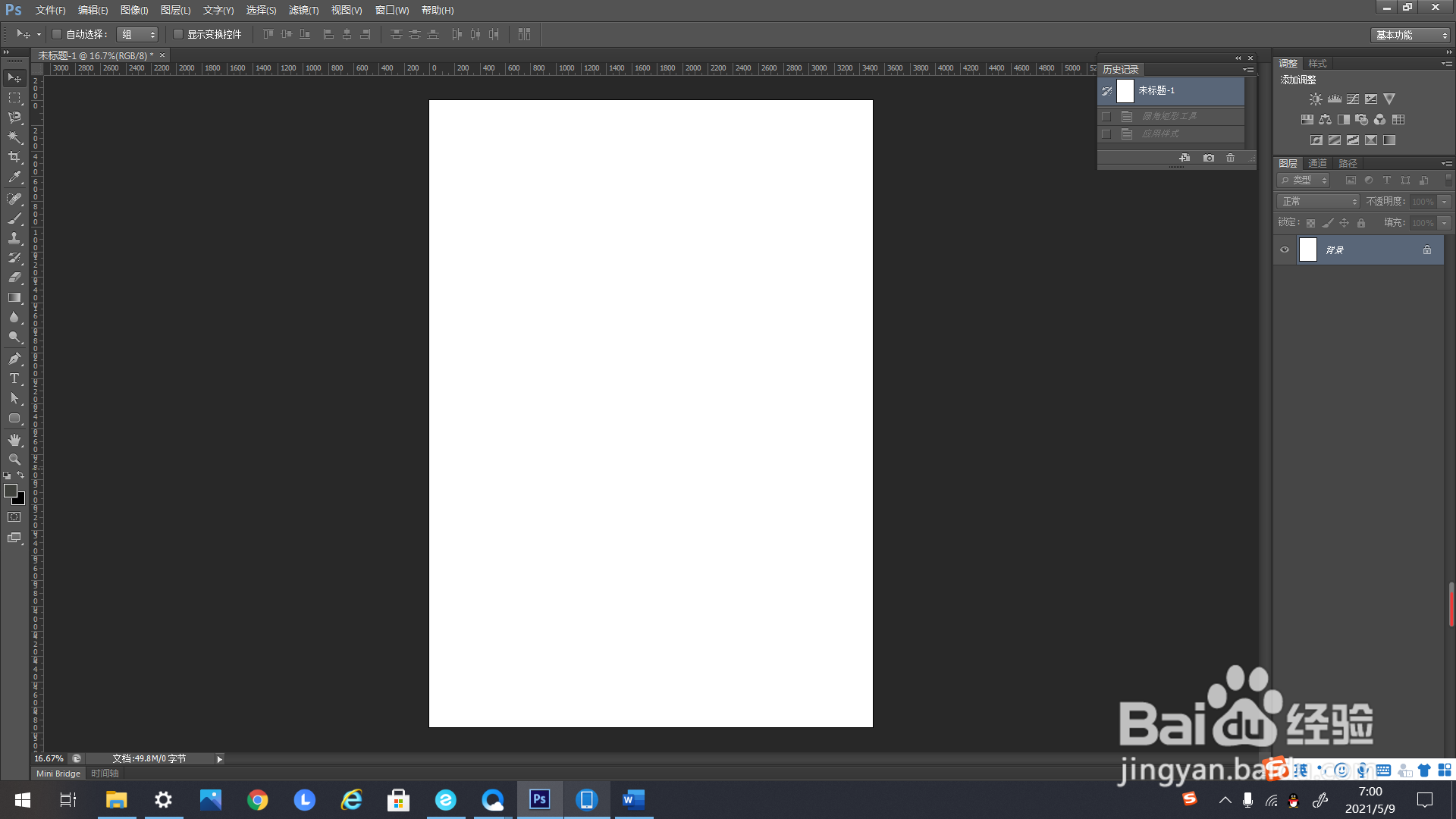Set the background color swatch

point(20,500)
